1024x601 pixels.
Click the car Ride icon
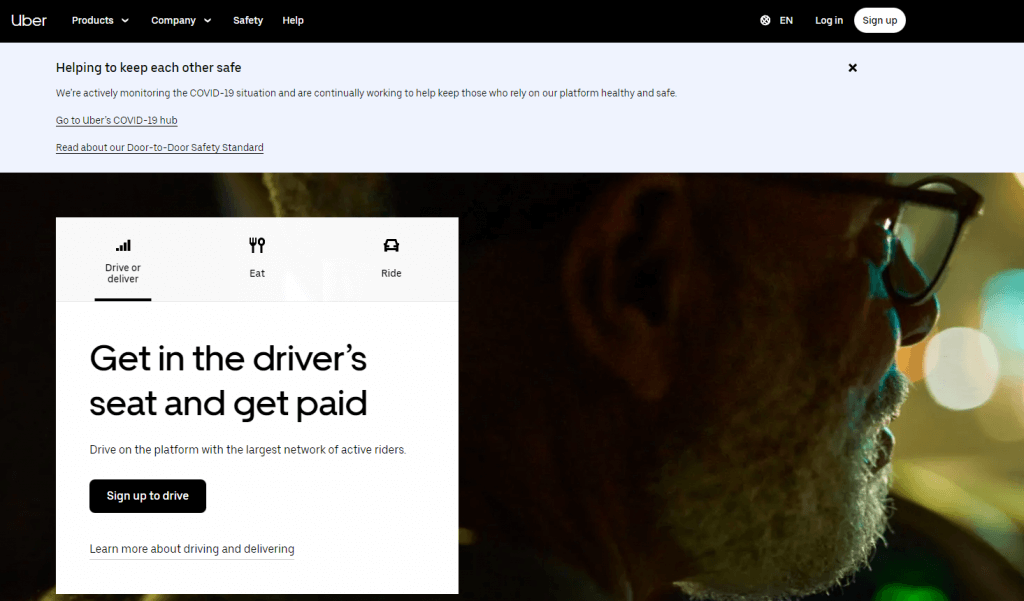point(391,245)
